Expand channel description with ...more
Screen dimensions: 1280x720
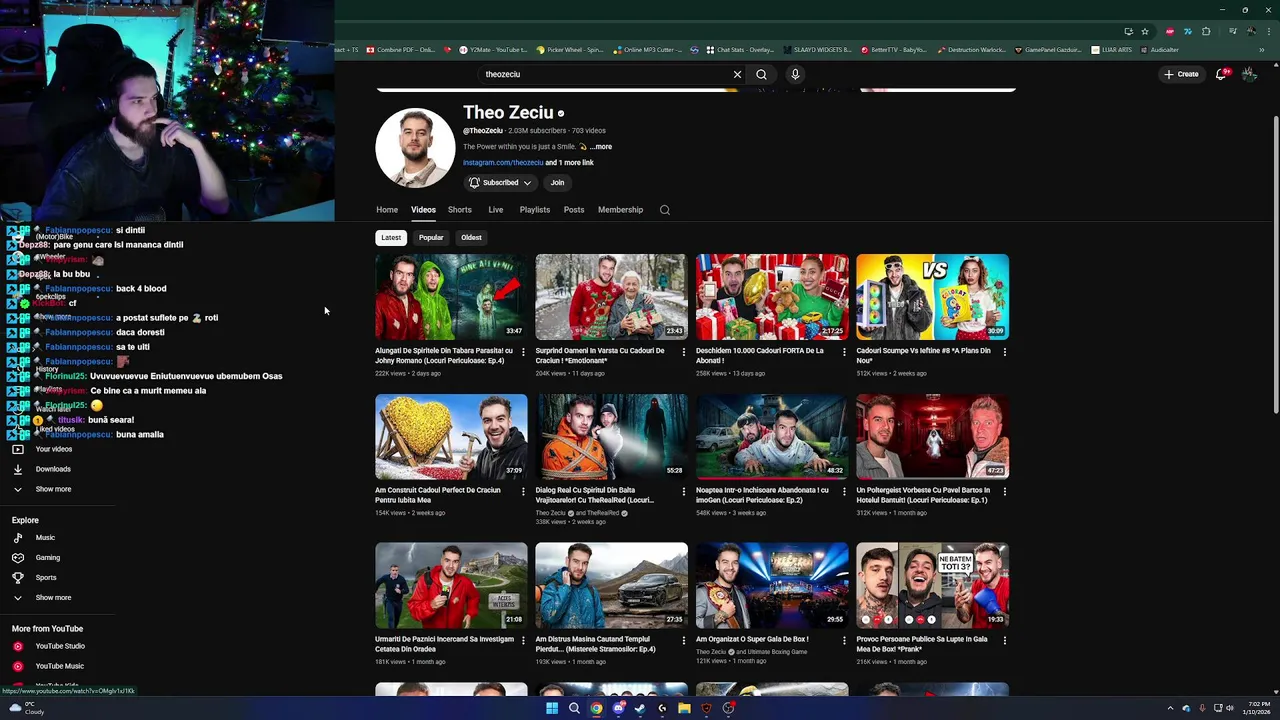(x=601, y=147)
